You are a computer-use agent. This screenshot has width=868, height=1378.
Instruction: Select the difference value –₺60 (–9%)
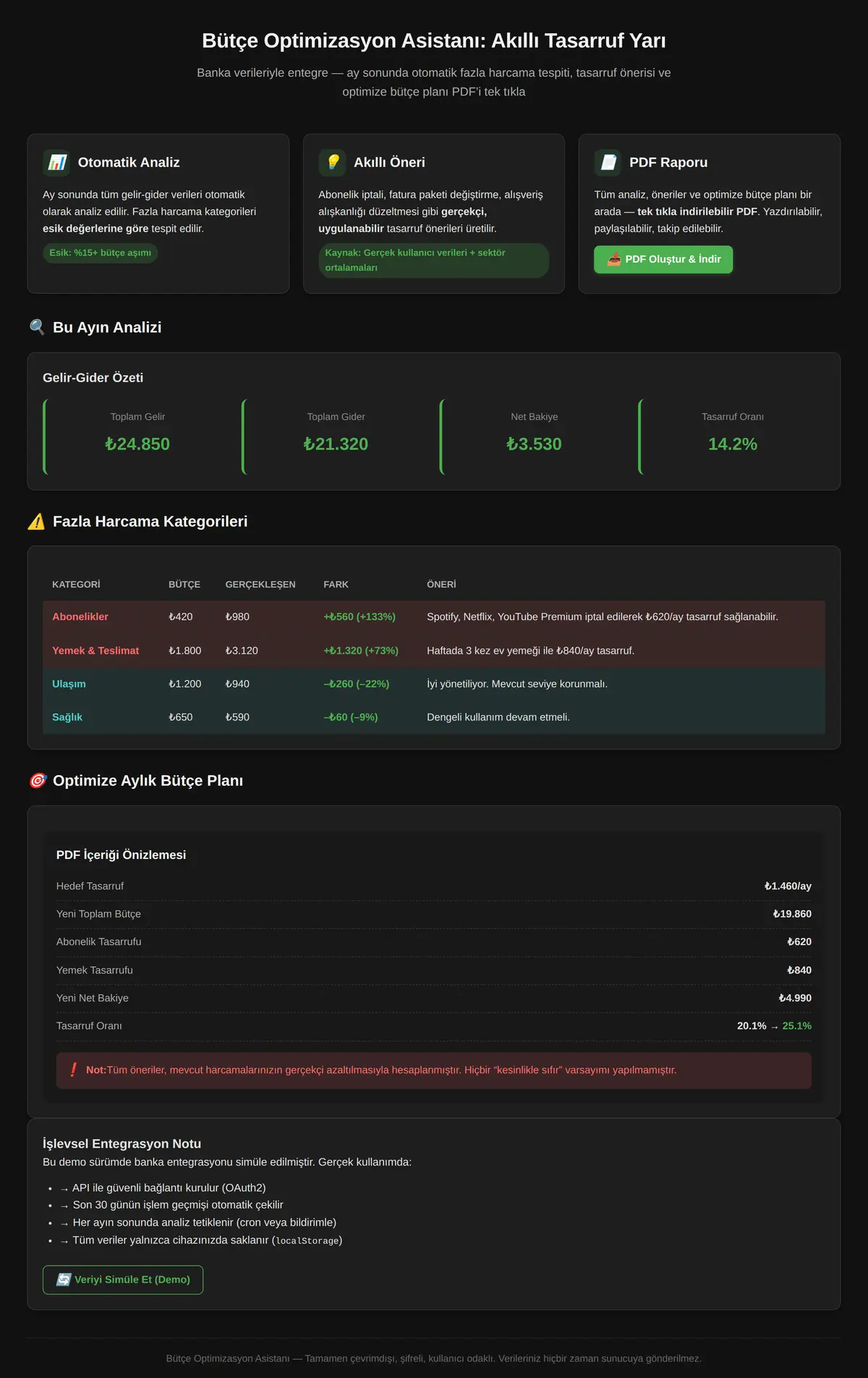point(351,717)
